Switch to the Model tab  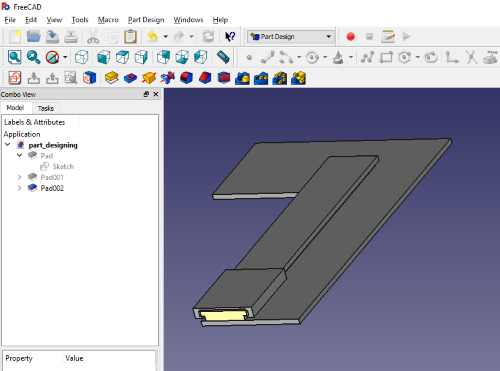15,108
